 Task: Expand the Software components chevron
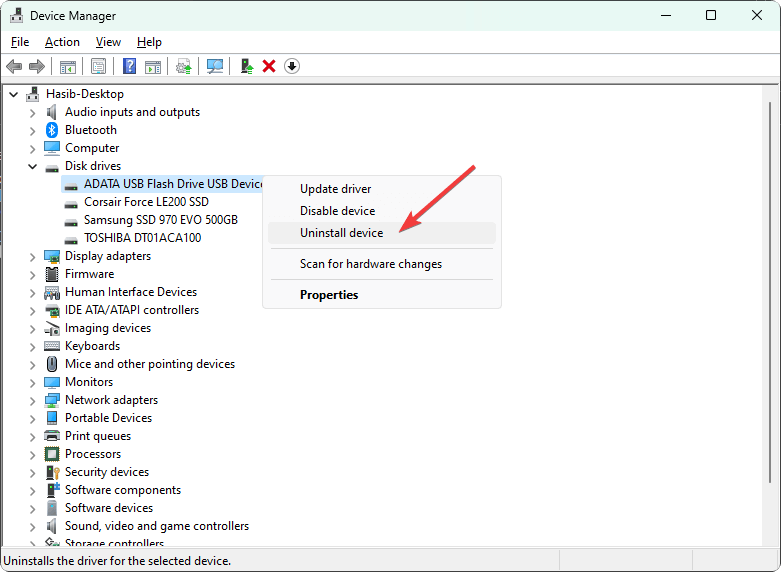coord(32,491)
